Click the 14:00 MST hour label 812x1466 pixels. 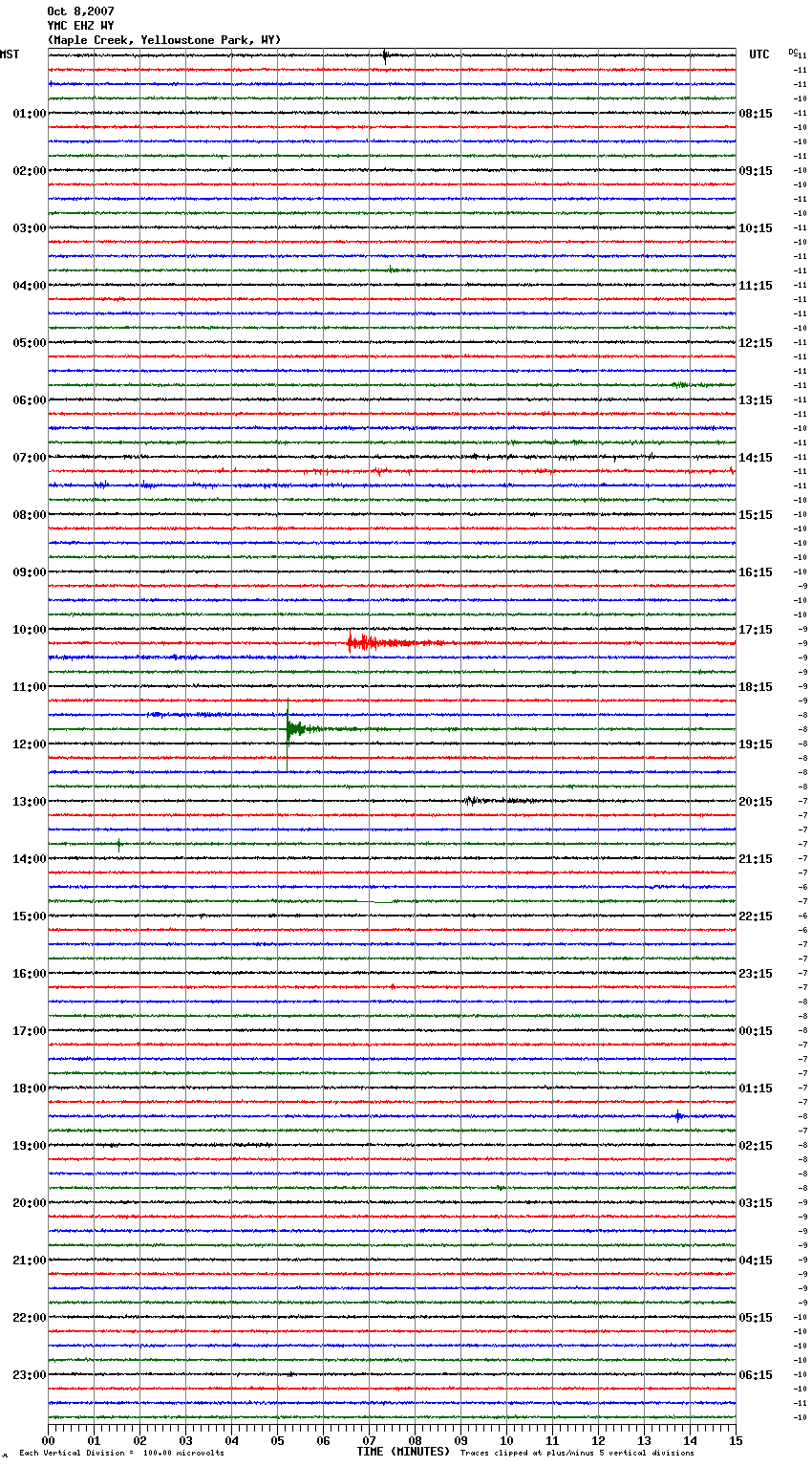point(30,859)
